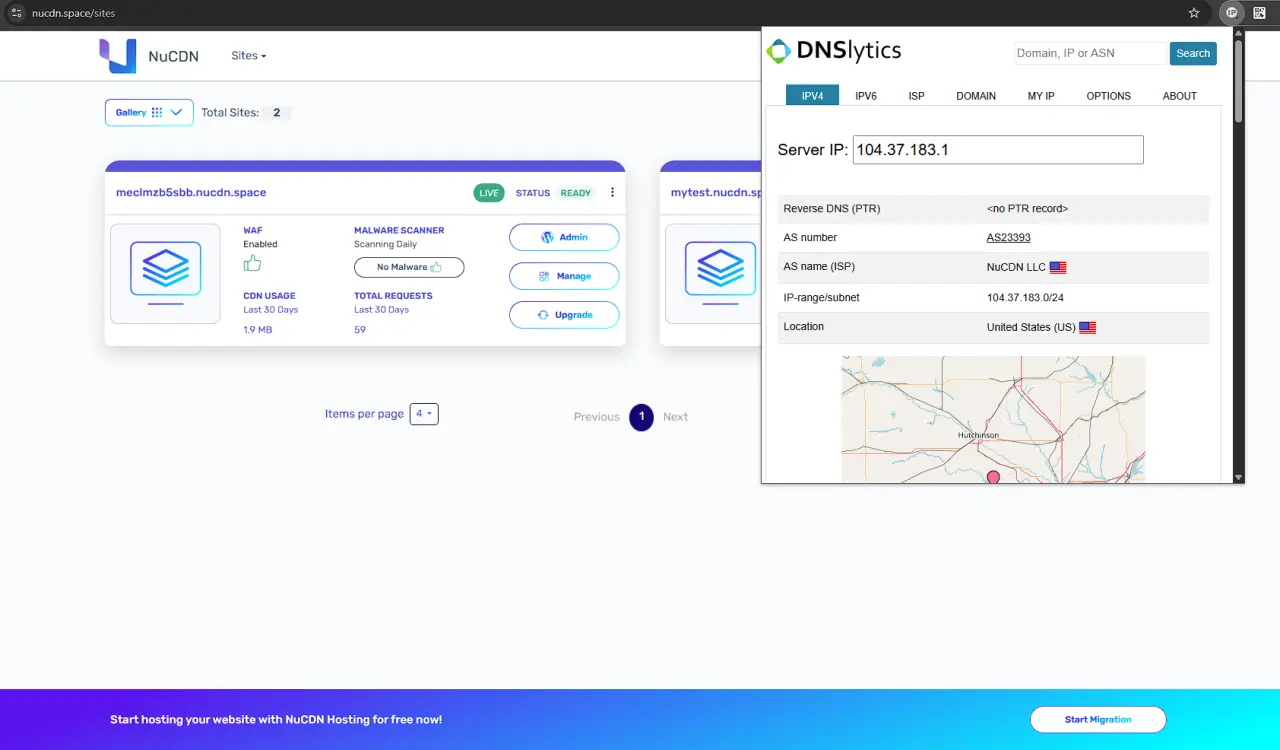Select page 1 in pagination
Image resolution: width=1280 pixels, height=750 pixels.
click(x=641, y=417)
